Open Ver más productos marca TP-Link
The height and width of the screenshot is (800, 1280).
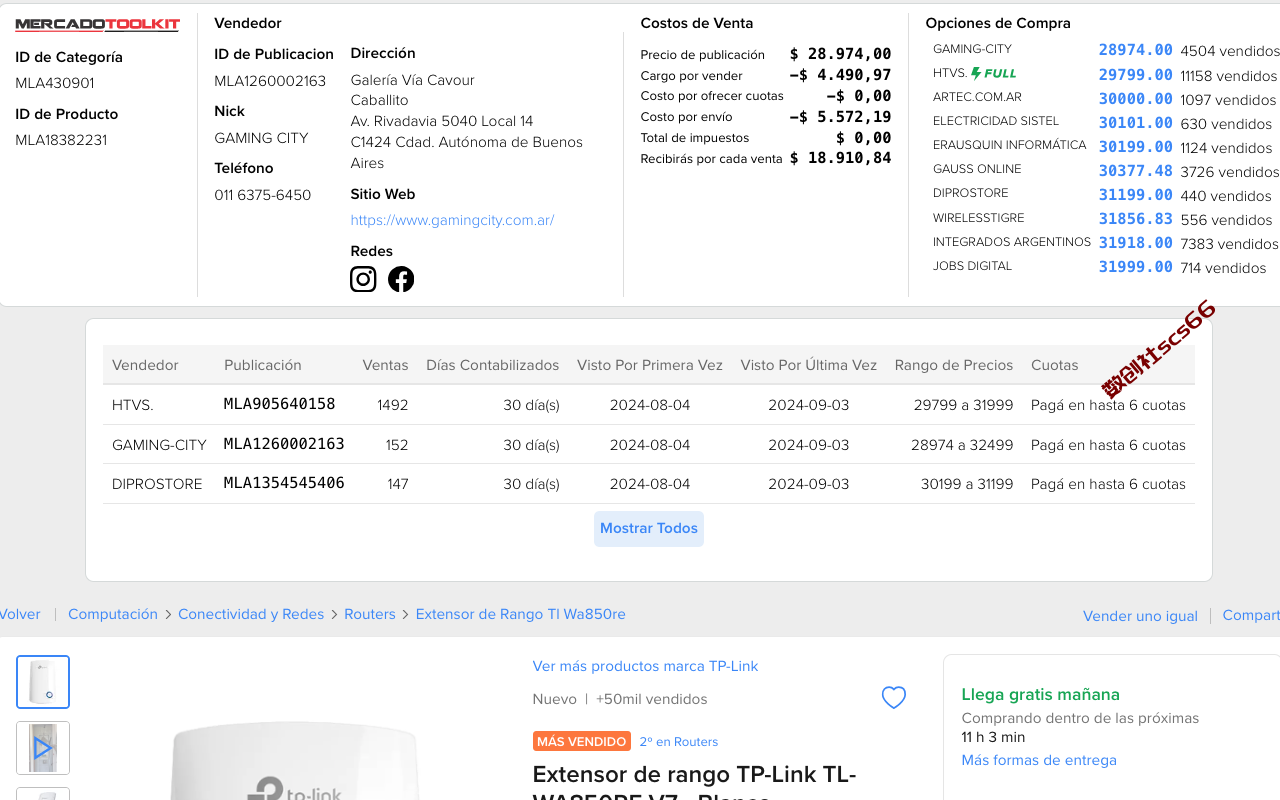click(x=645, y=666)
